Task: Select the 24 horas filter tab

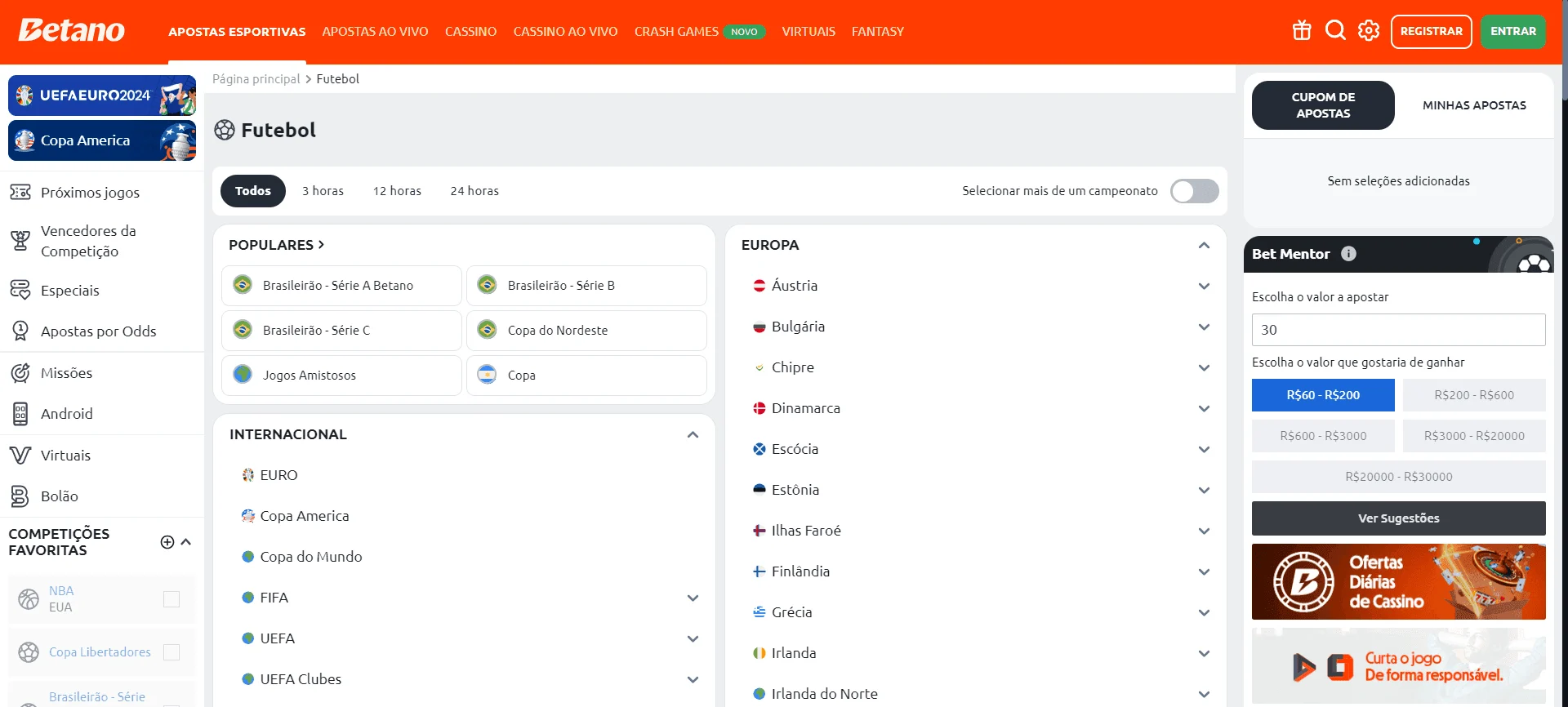Action: click(474, 191)
